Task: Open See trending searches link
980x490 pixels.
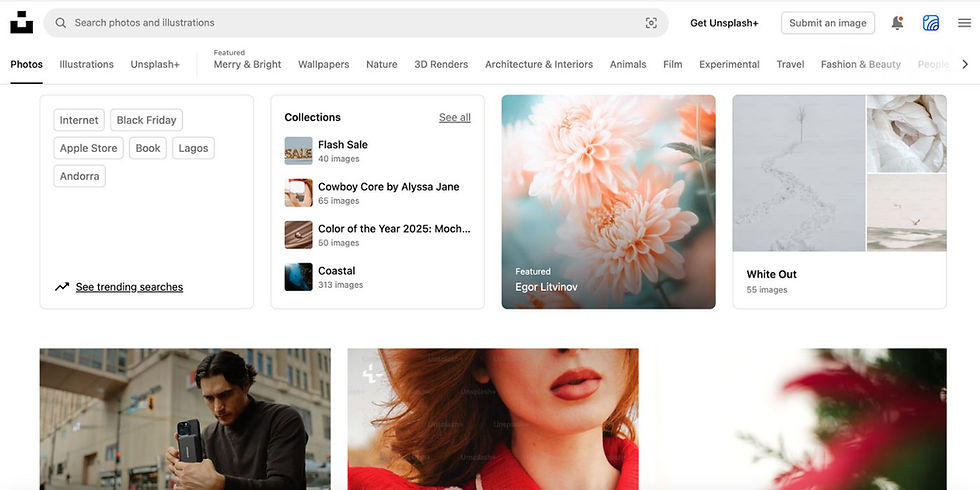Action: 129,287
